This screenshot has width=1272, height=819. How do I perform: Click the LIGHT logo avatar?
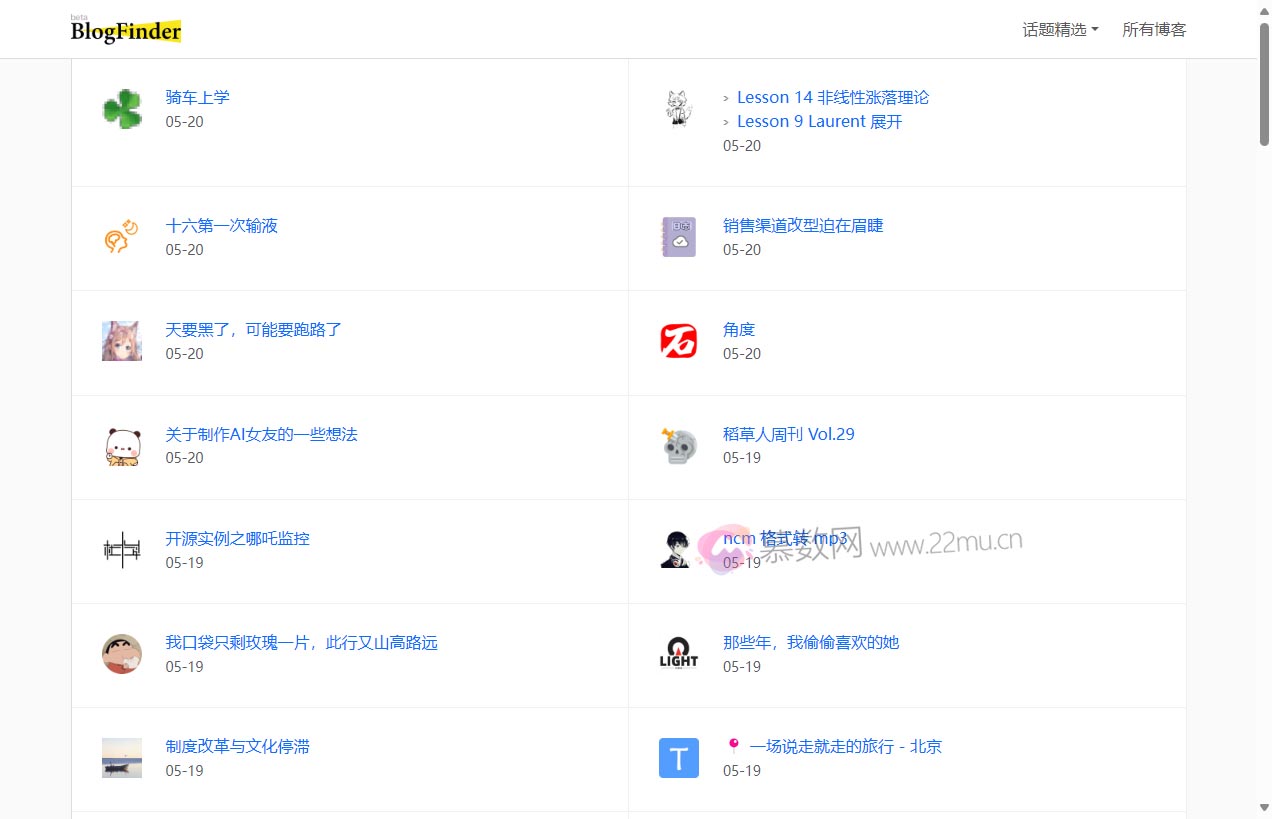coord(679,654)
